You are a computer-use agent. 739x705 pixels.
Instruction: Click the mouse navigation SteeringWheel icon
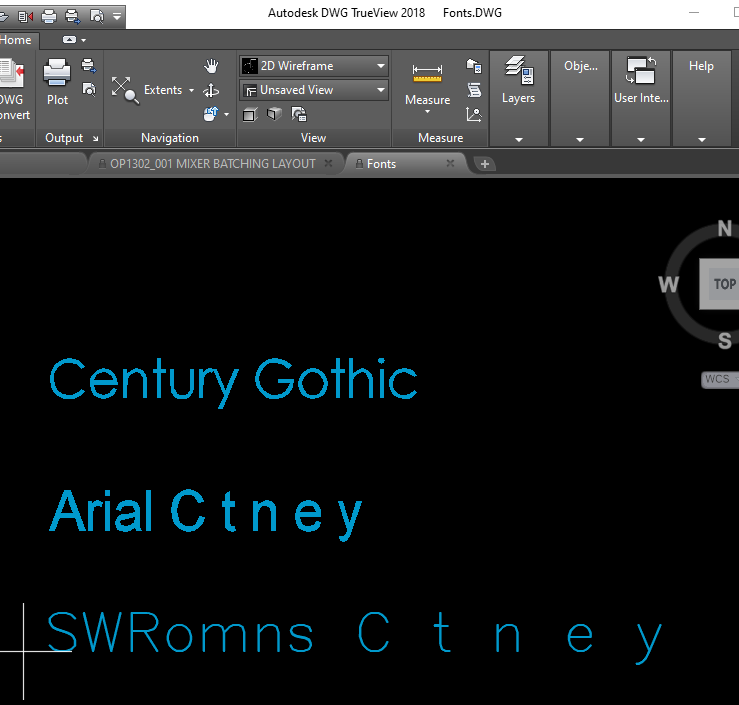point(211,114)
